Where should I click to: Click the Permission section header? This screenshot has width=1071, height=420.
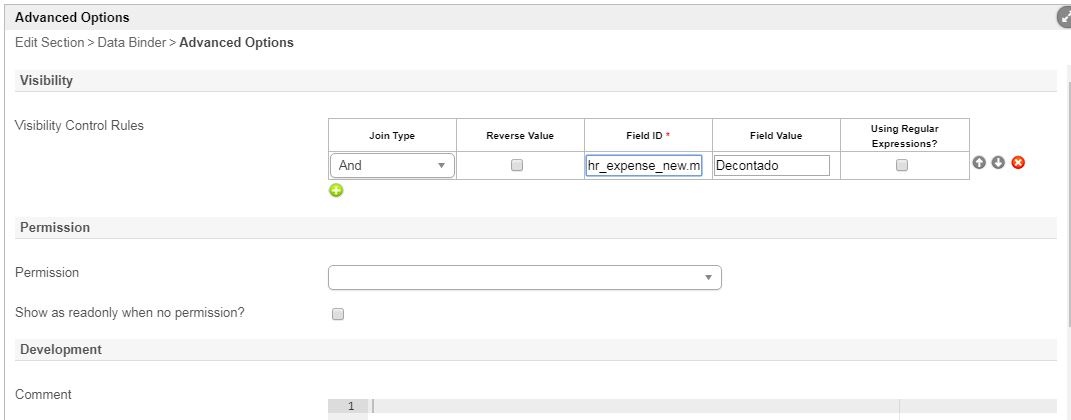[x=55, y=228]
